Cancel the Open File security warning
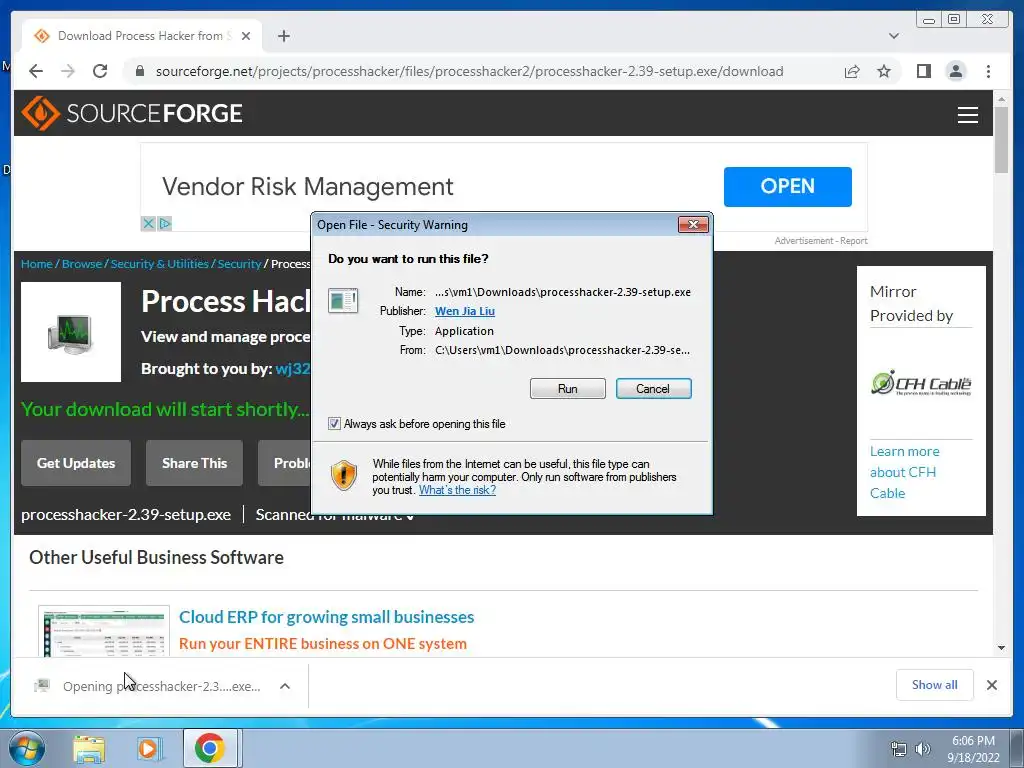 pos(653,389)
